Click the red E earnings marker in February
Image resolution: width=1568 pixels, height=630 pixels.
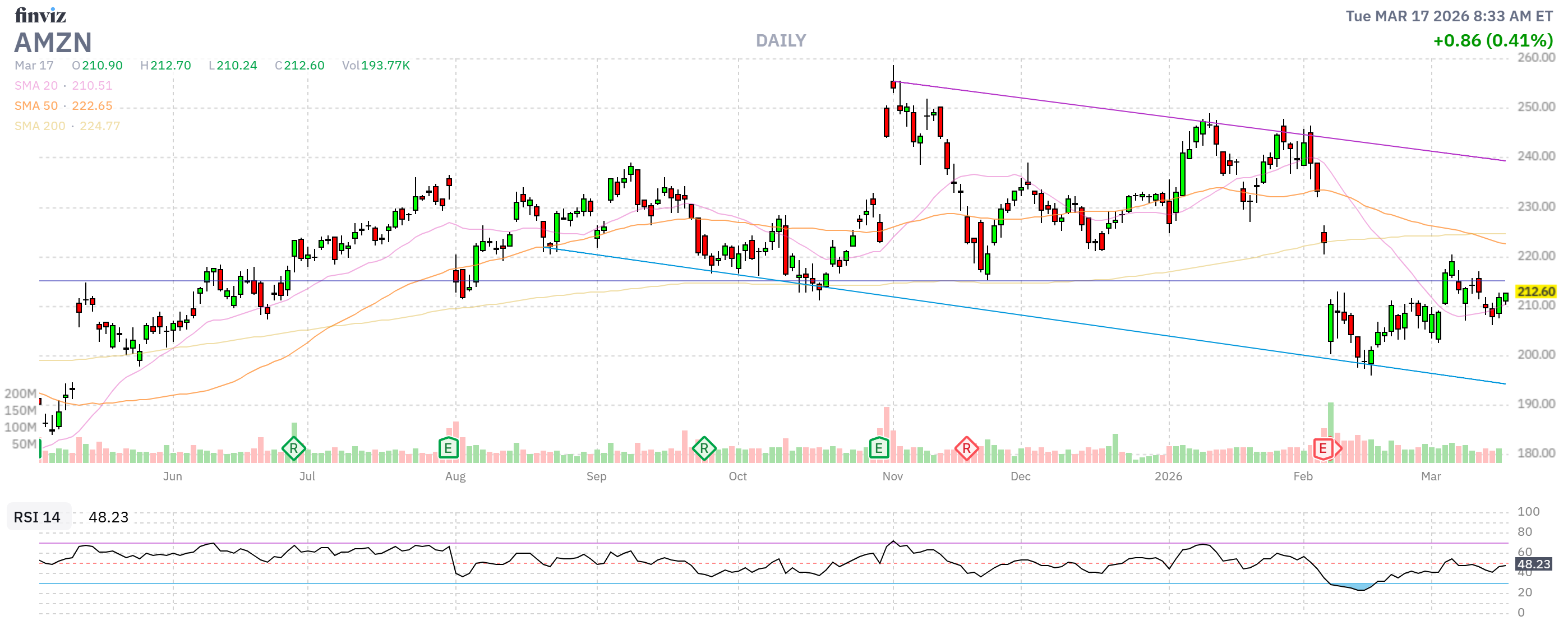tap(1323, 449)
